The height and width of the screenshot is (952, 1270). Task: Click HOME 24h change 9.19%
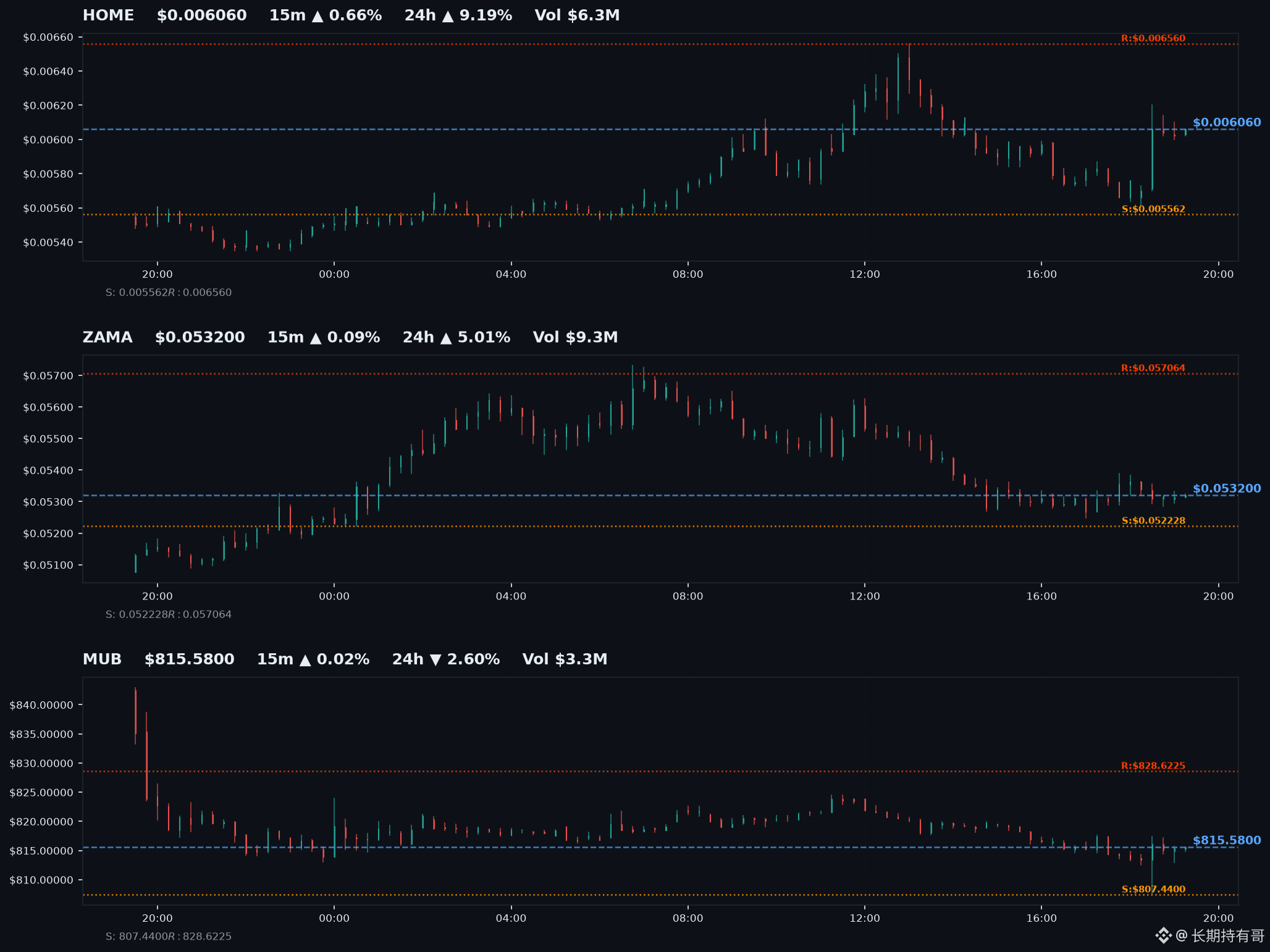pyautogui.click(x=458, y=15)
